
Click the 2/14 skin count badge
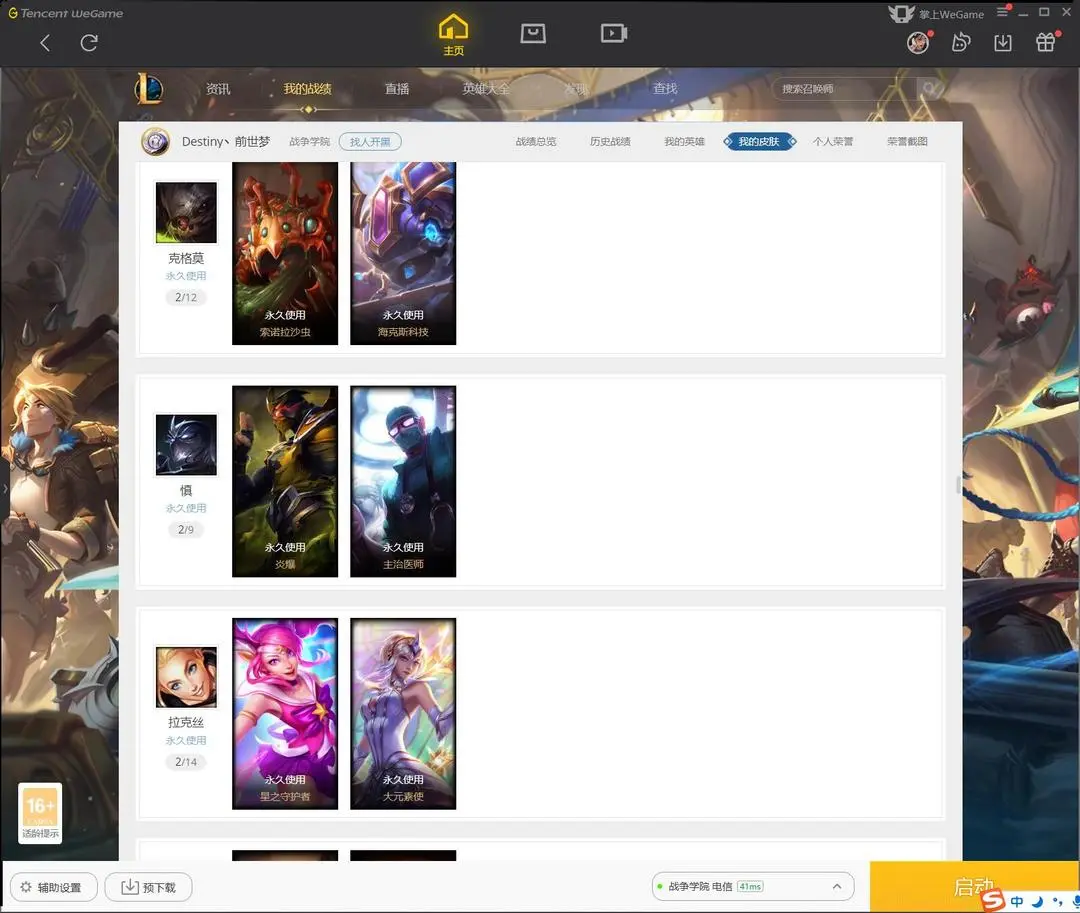(x=186, y=762)
